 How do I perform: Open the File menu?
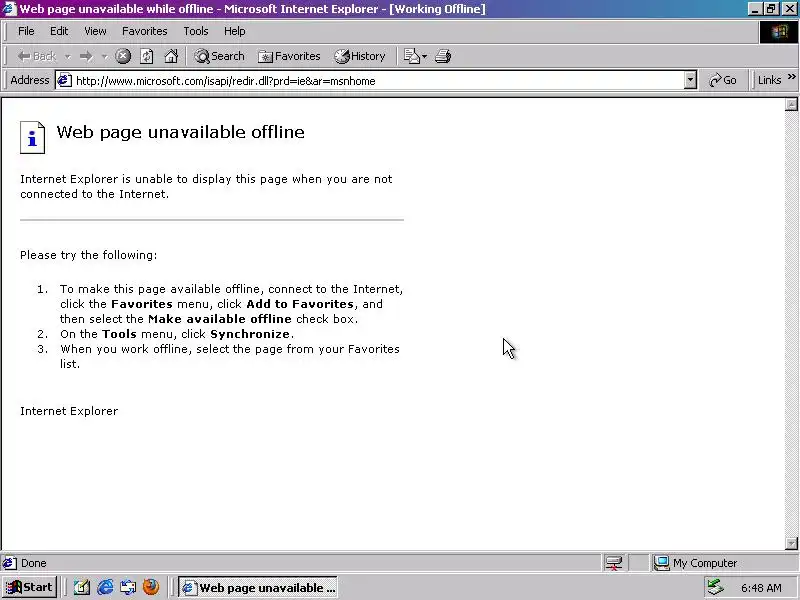[26, 31]
